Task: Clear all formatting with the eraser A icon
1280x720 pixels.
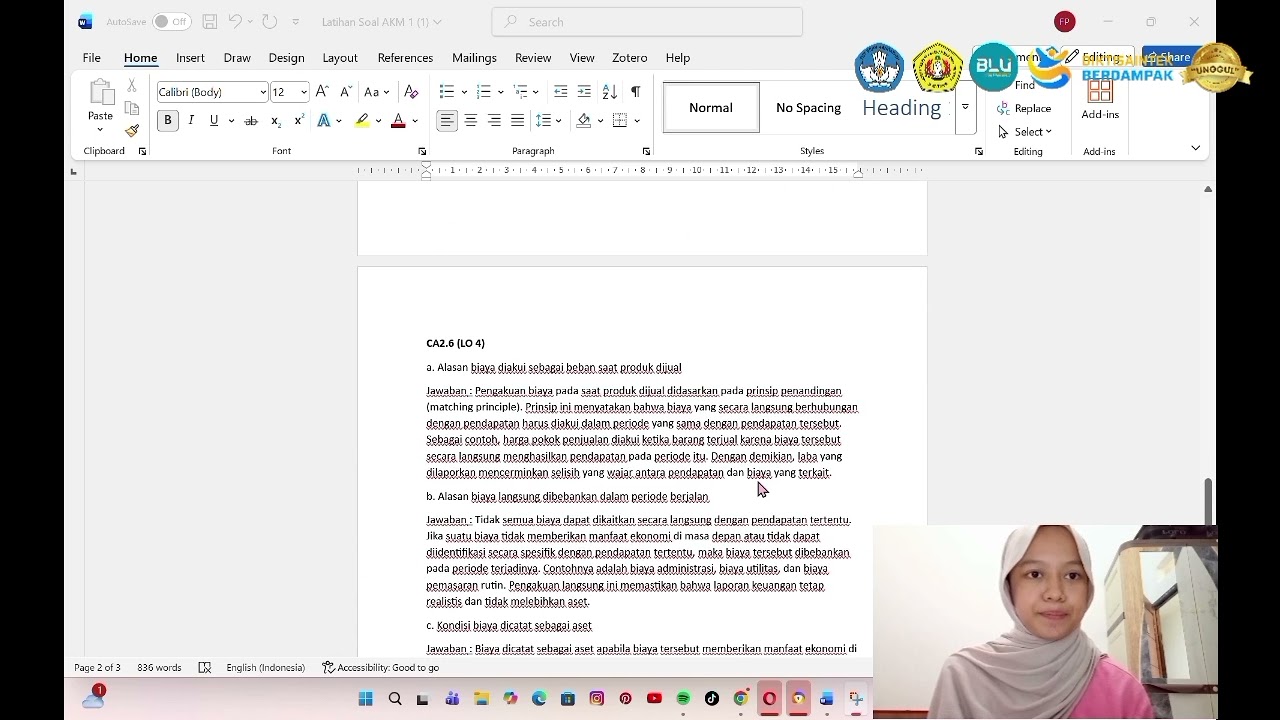Action: tap(411, 92)
